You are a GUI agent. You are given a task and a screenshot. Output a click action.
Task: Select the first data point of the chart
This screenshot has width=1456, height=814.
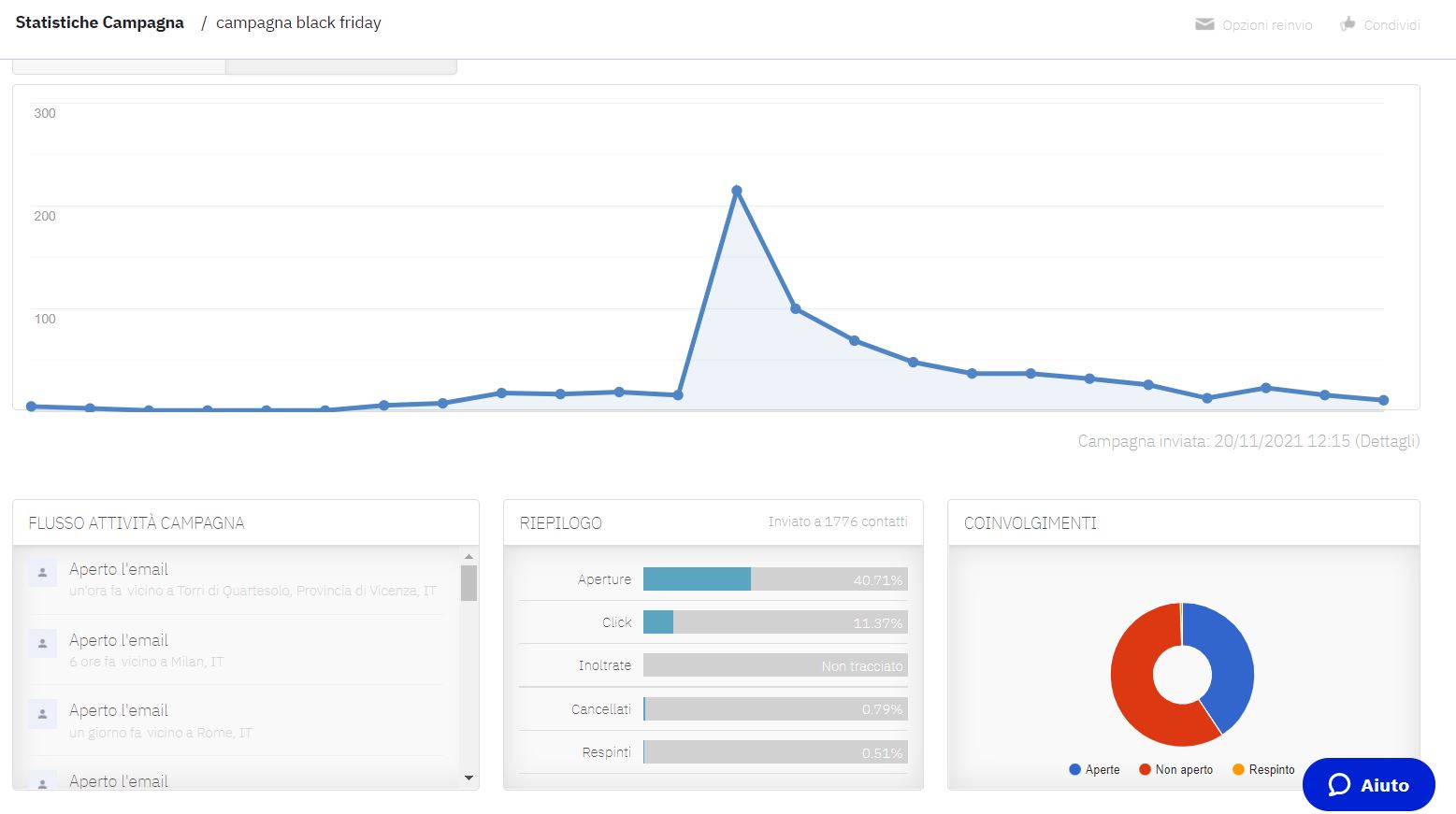pyautogui.click(x=32, y=407)
